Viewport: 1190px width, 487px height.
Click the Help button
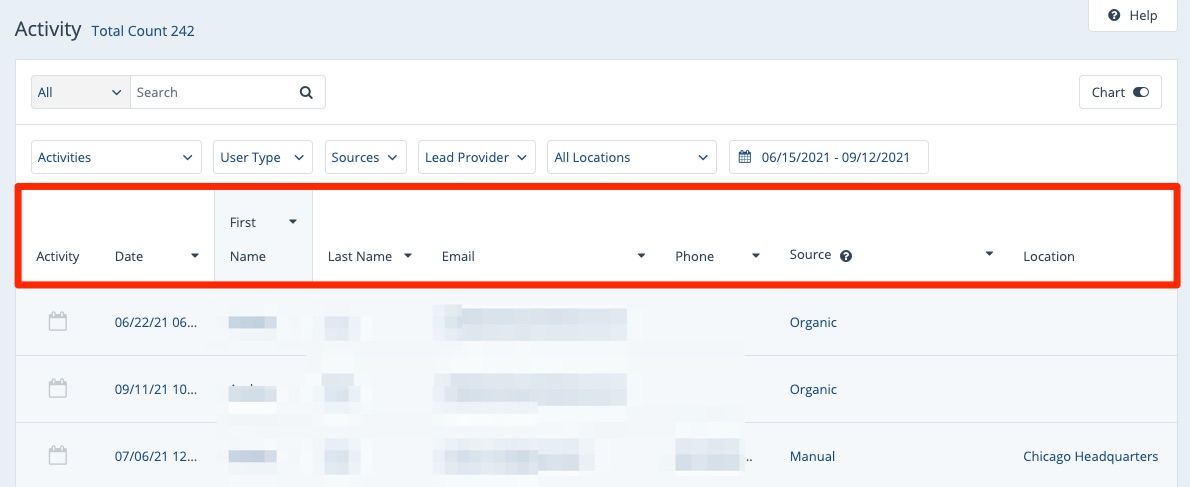pos(1132,15)
